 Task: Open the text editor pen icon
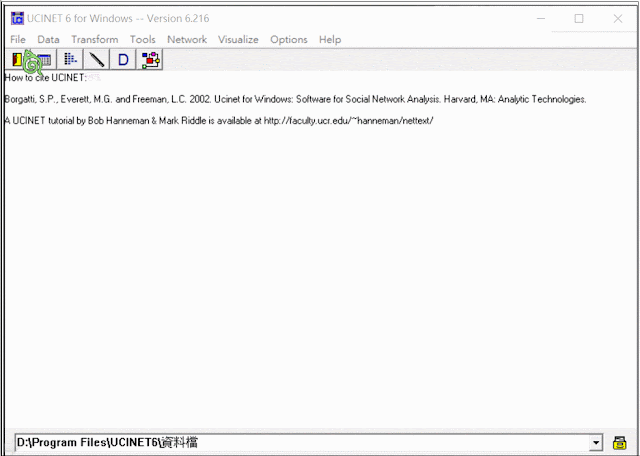click(x=97, y=60)
